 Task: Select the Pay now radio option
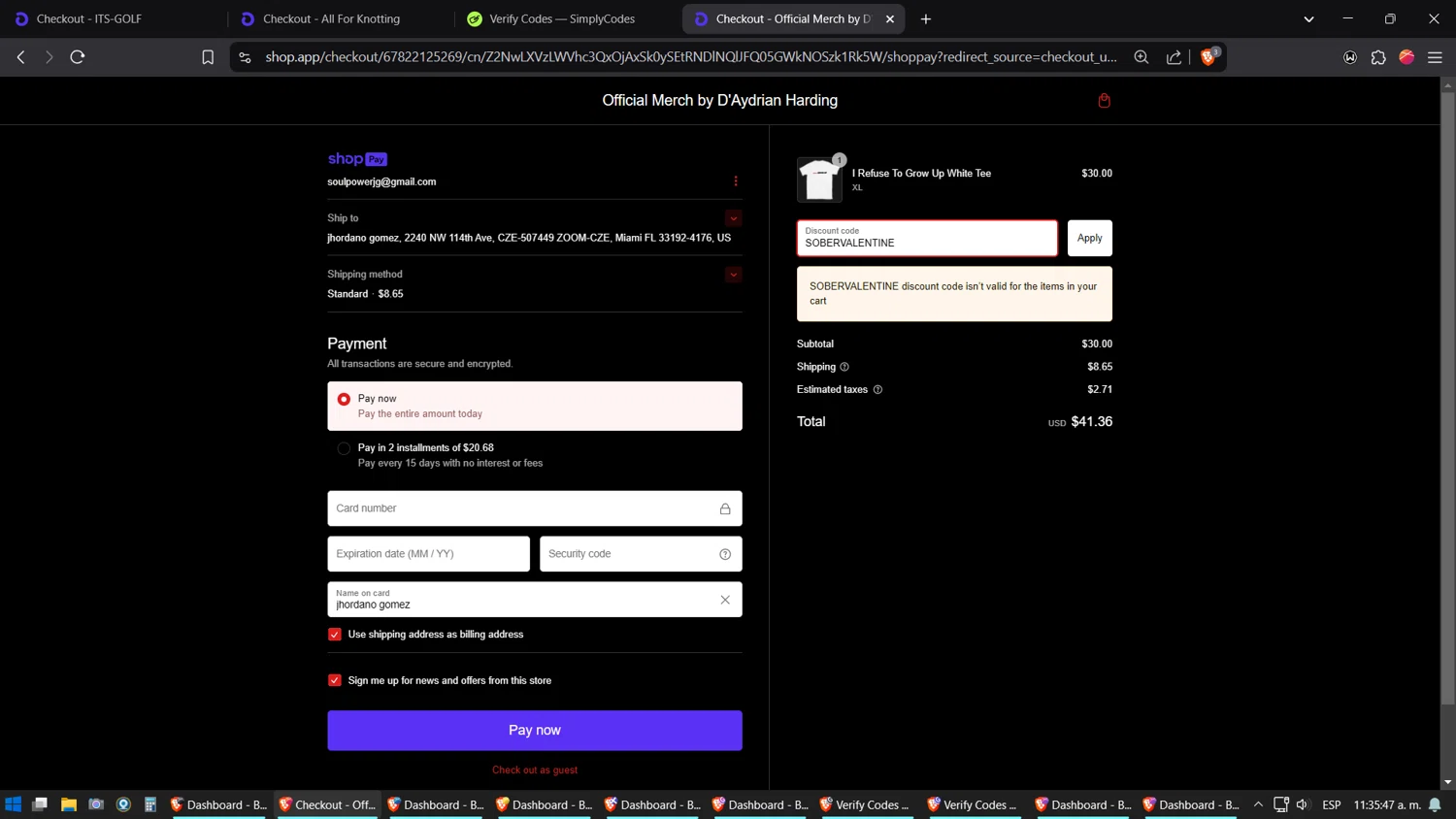(344, 399)
